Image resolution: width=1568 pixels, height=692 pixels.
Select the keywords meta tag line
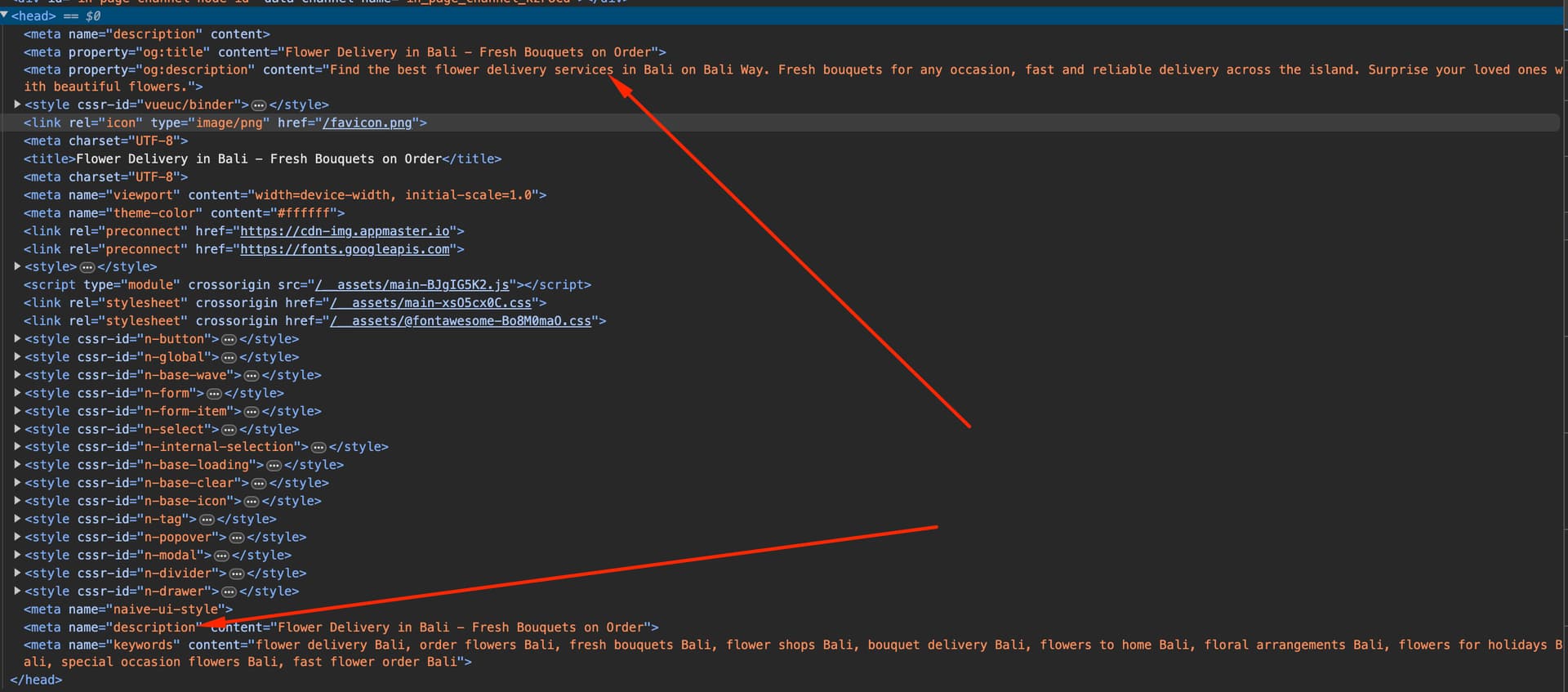pyautogui.click(x=792, y=653)
